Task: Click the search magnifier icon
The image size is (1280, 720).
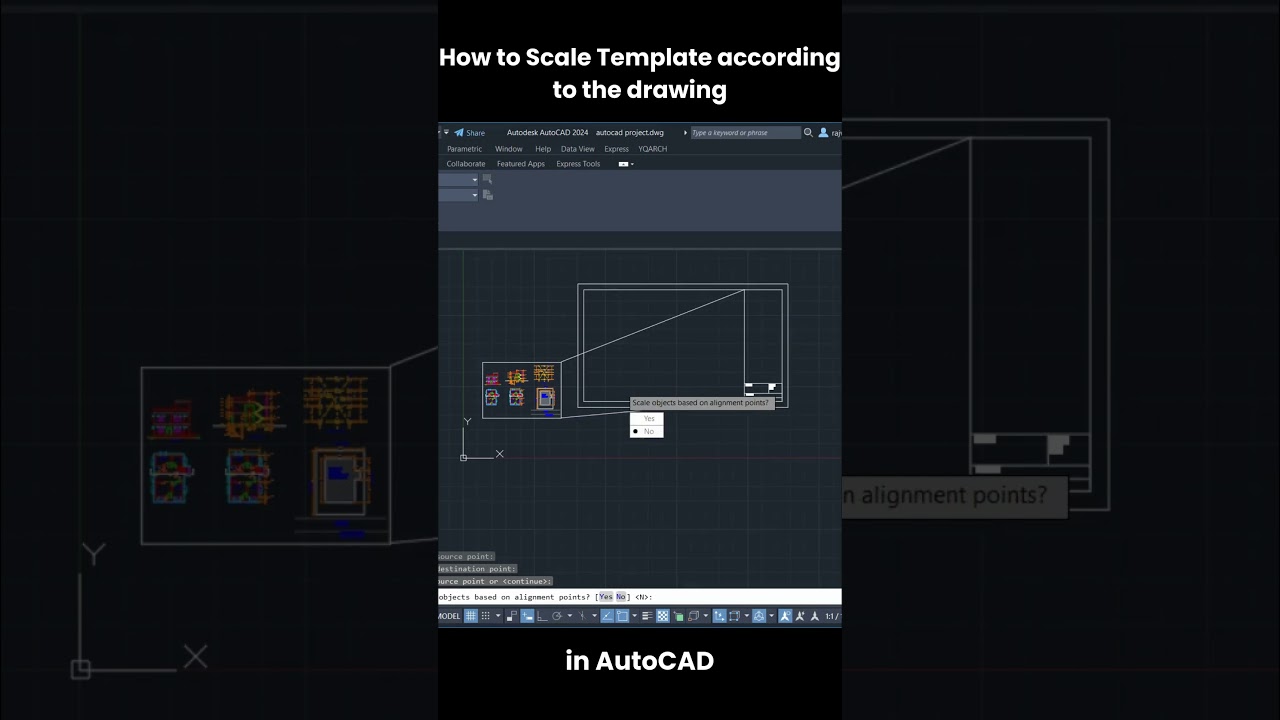Action: pyautogui.click(x=808, y=132)
